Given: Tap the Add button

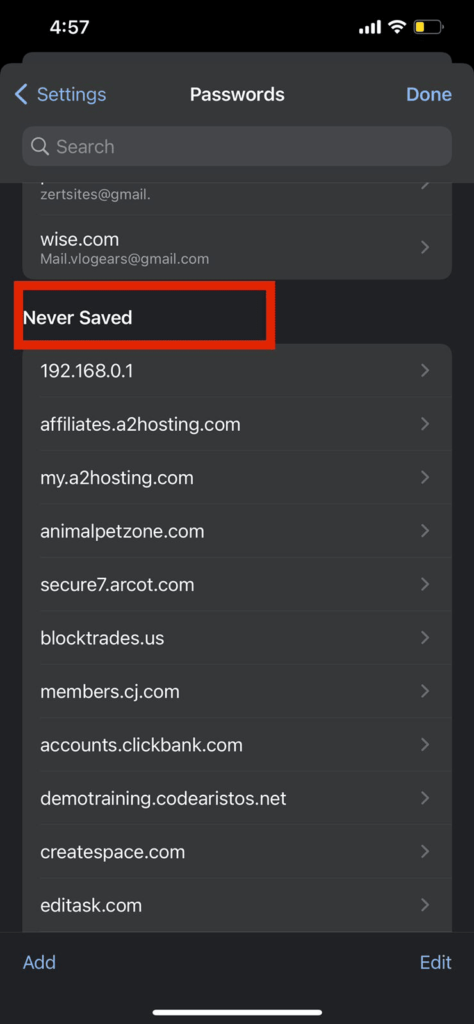Looking at the screenshot, I should click(39, 962).
